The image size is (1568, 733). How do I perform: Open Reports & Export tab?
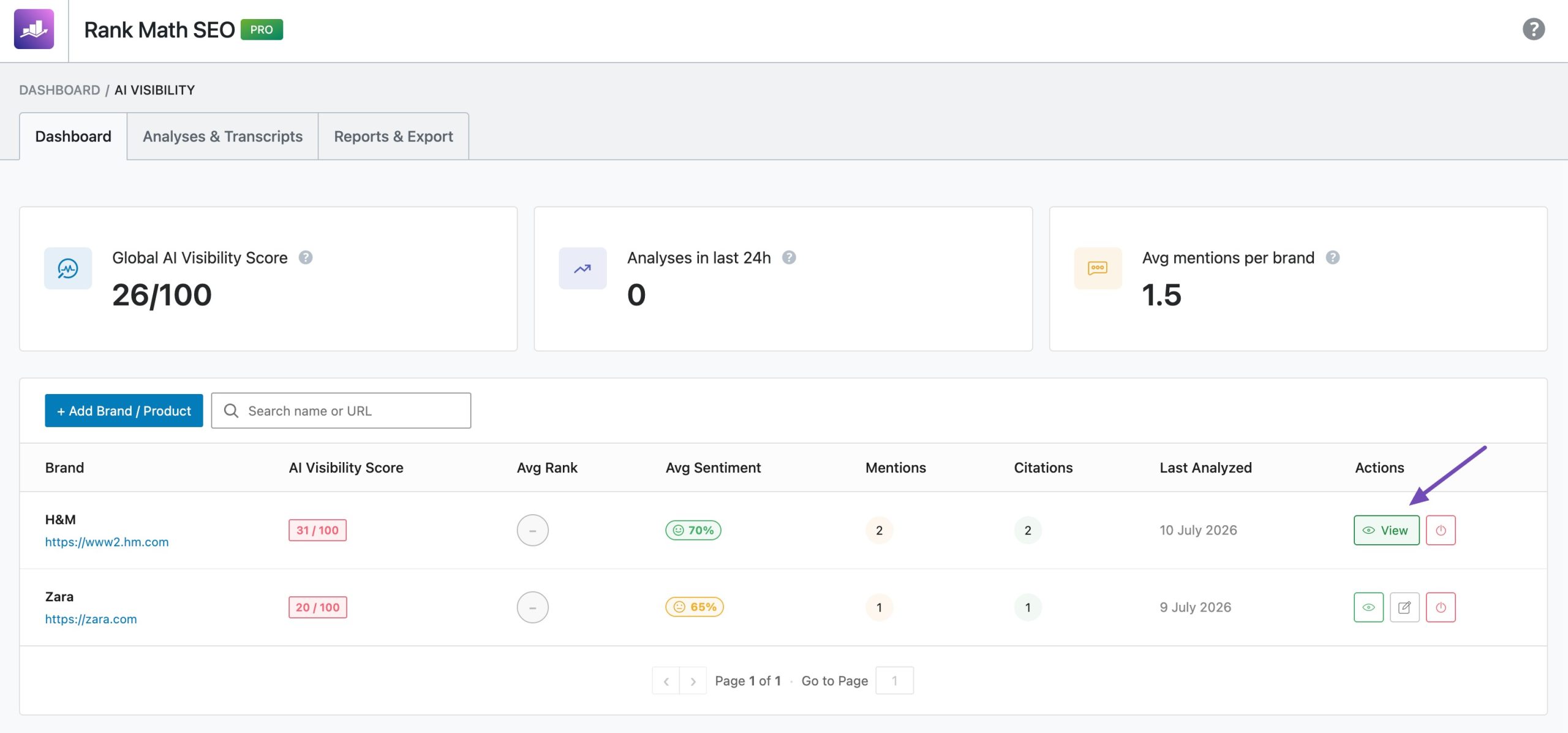393,136
